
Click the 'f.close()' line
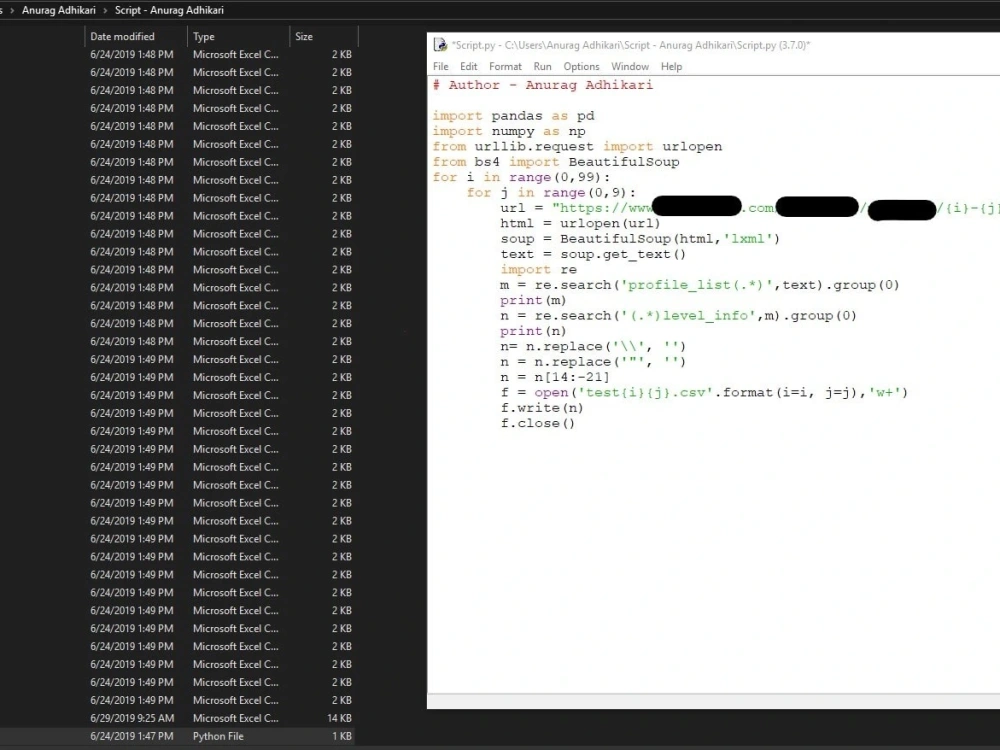coord(538,423)
